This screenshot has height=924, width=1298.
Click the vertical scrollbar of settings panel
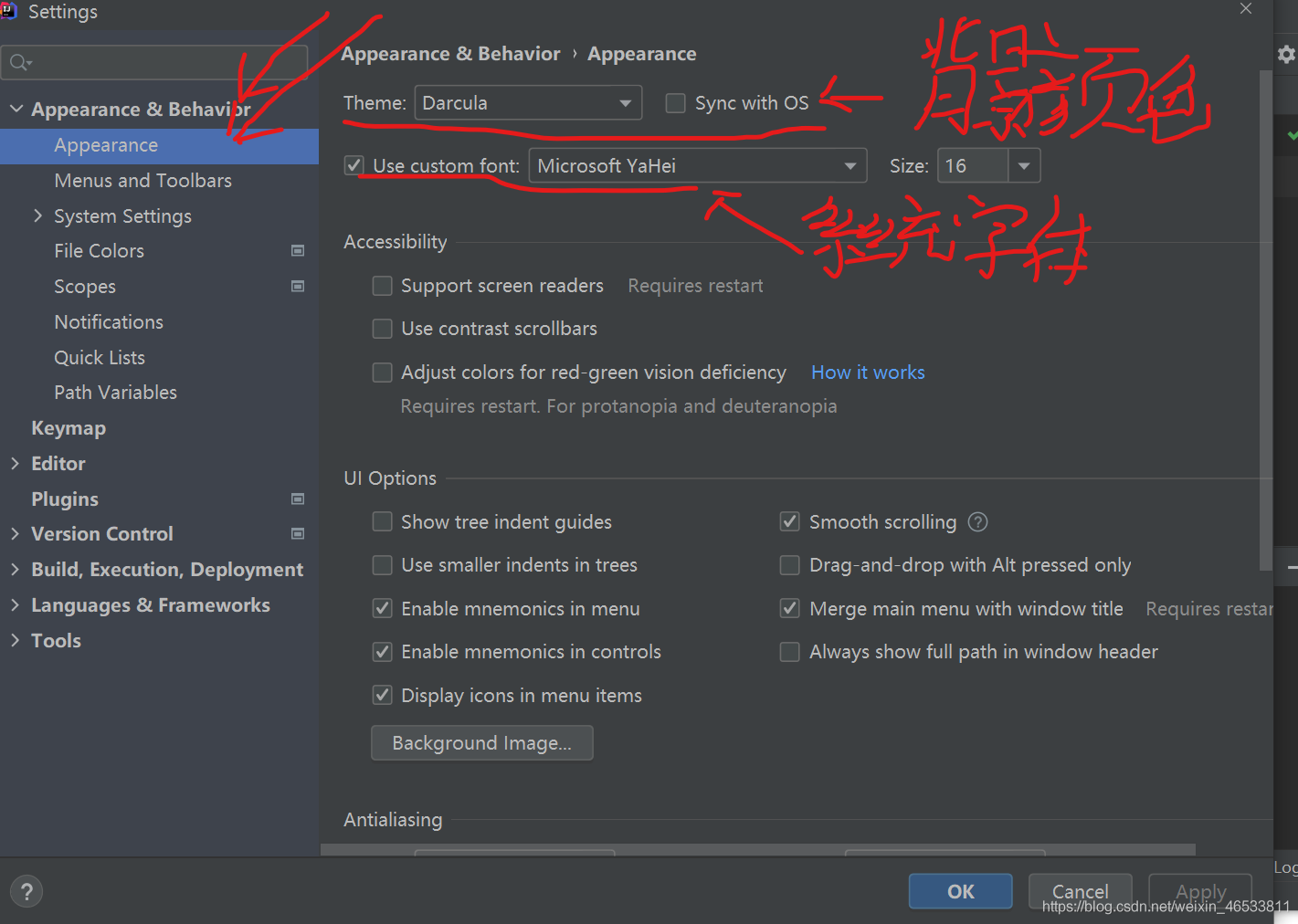pyautogui.click(x=1265, y=320)
